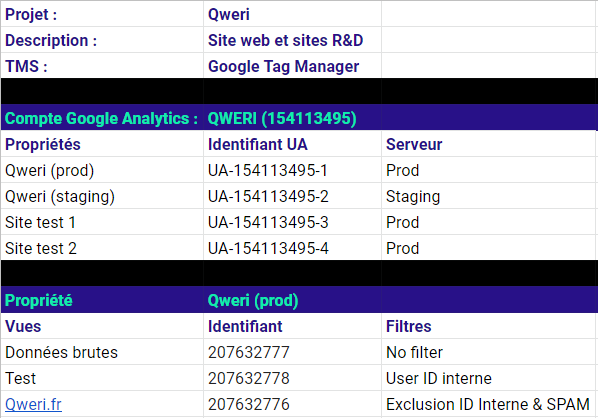
Task: Click the 'Serveur' column header
Action: pos(490,144)
